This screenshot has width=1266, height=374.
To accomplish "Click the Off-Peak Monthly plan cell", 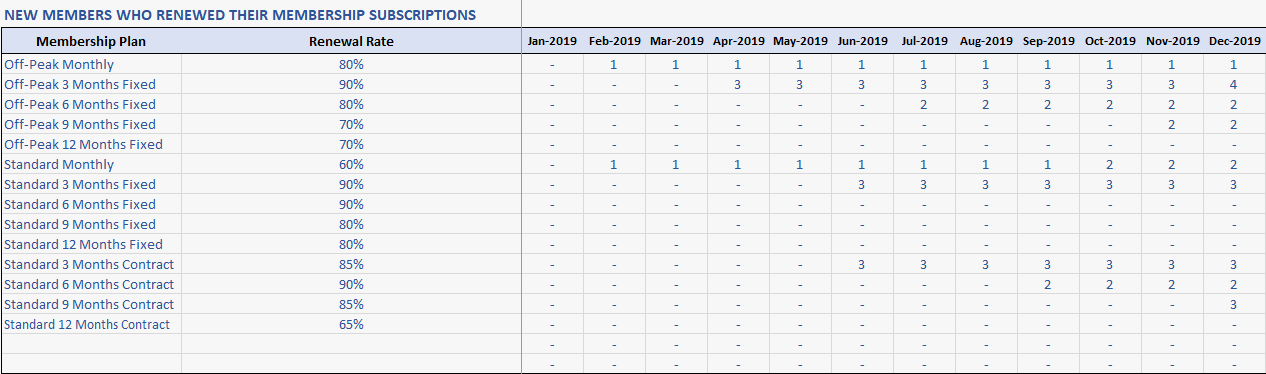I will click(x=91, y=64).
